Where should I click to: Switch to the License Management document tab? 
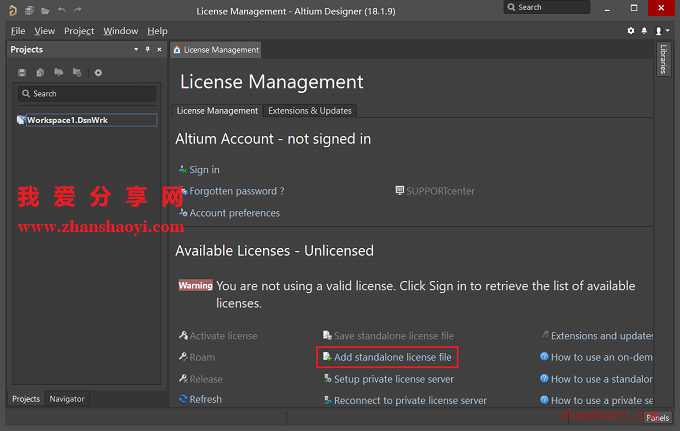click(x=216, y=50)
